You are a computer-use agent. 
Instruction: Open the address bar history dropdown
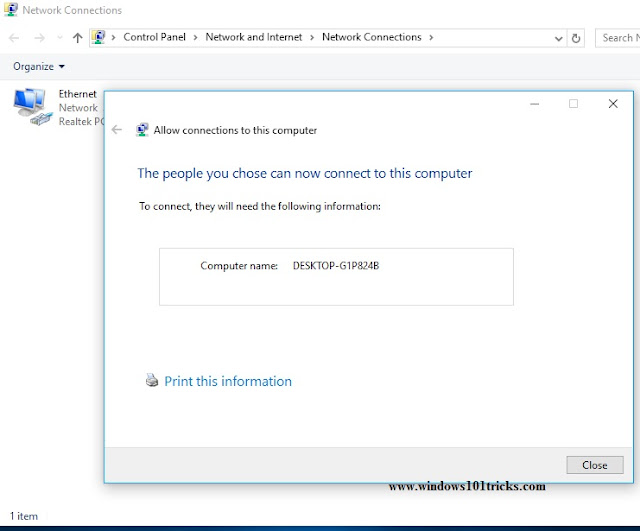pos(558,39)
